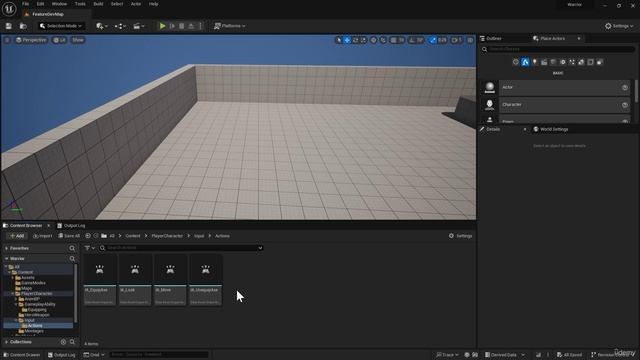Screen dimensions: 640x360
Task: Open the Actor menu
Action: coord(136,4)
